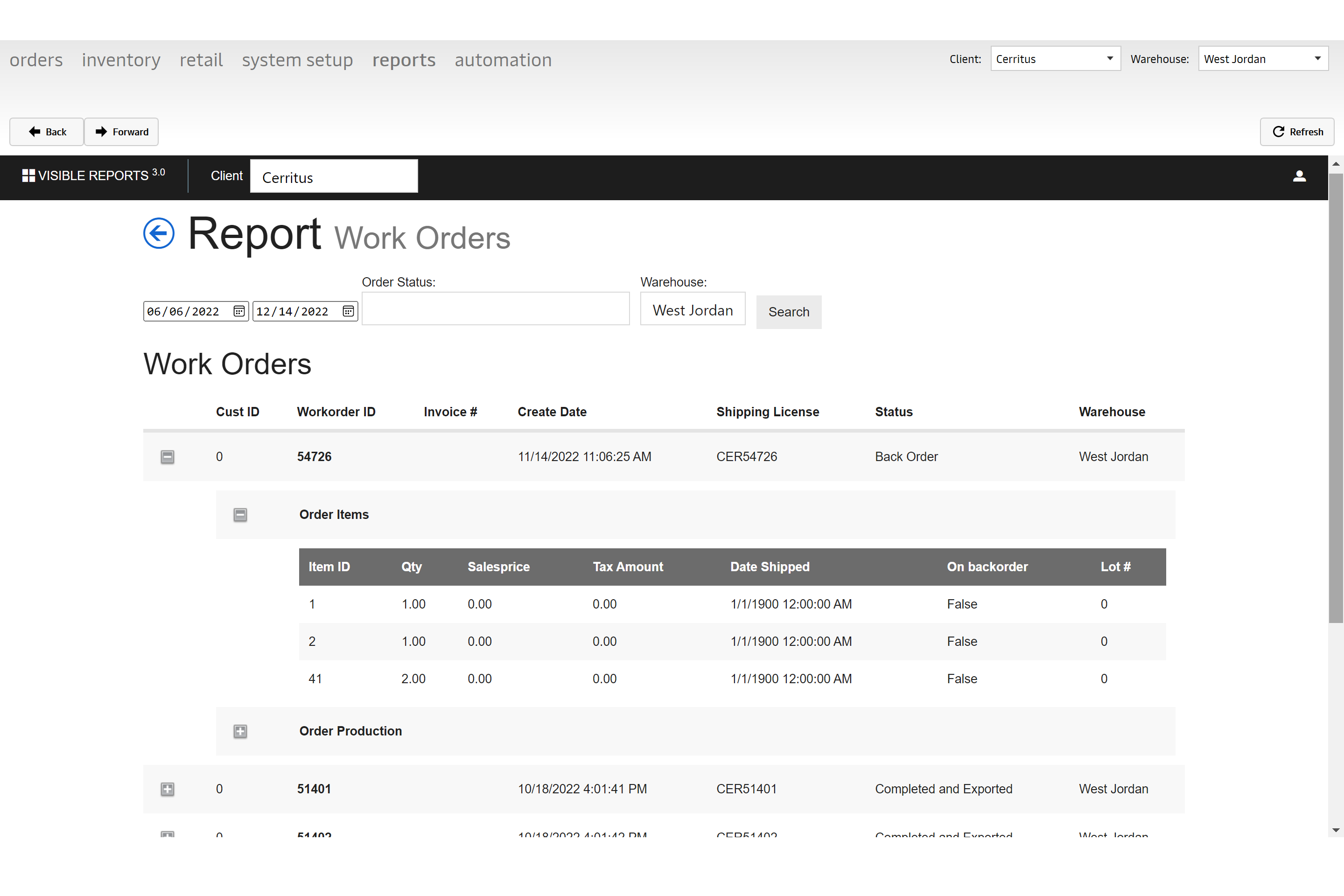This screenshot has width=1344, height=896.
Task: Click the Lot # column header
Action: coord(1115,567)
